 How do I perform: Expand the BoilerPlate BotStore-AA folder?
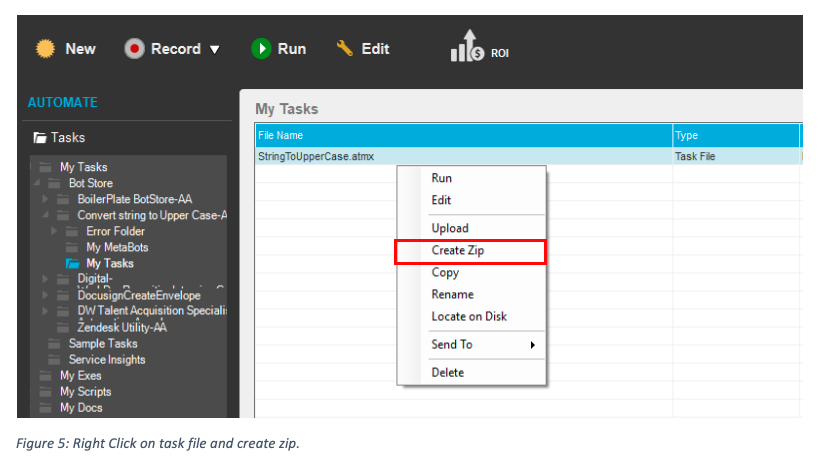(46, 200)
